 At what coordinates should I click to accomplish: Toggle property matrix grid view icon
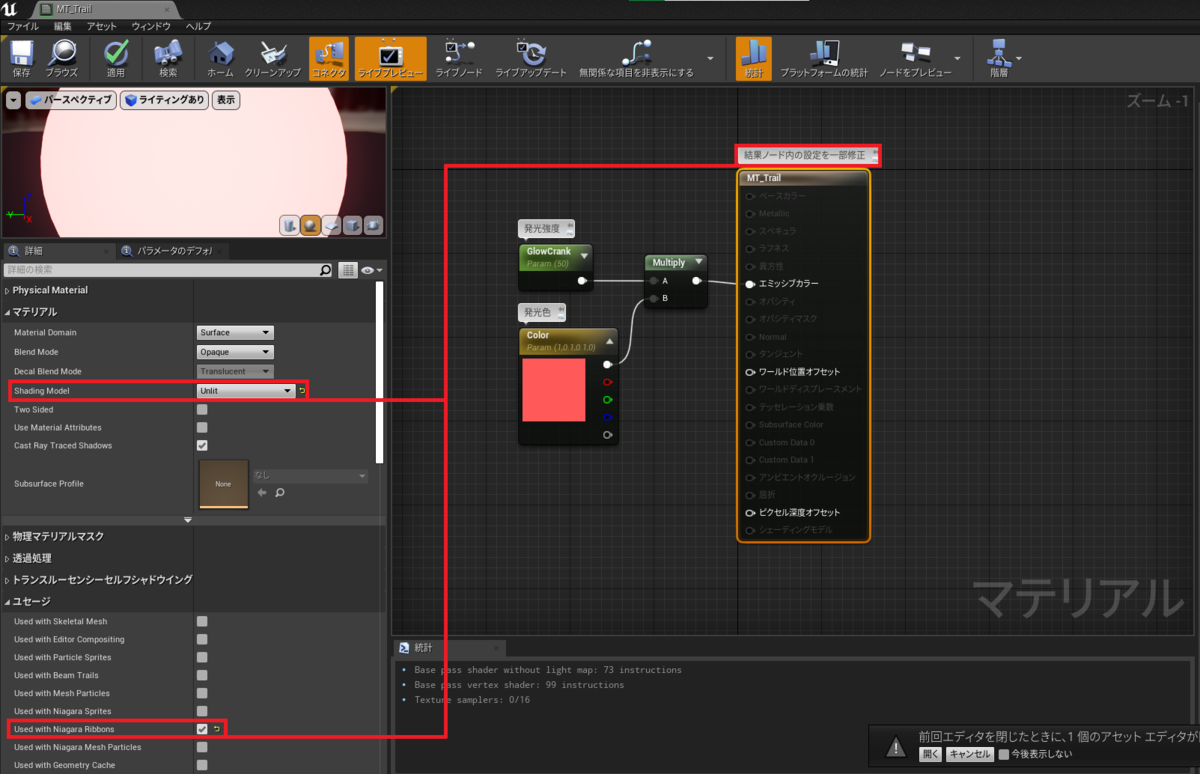point(348,270)
